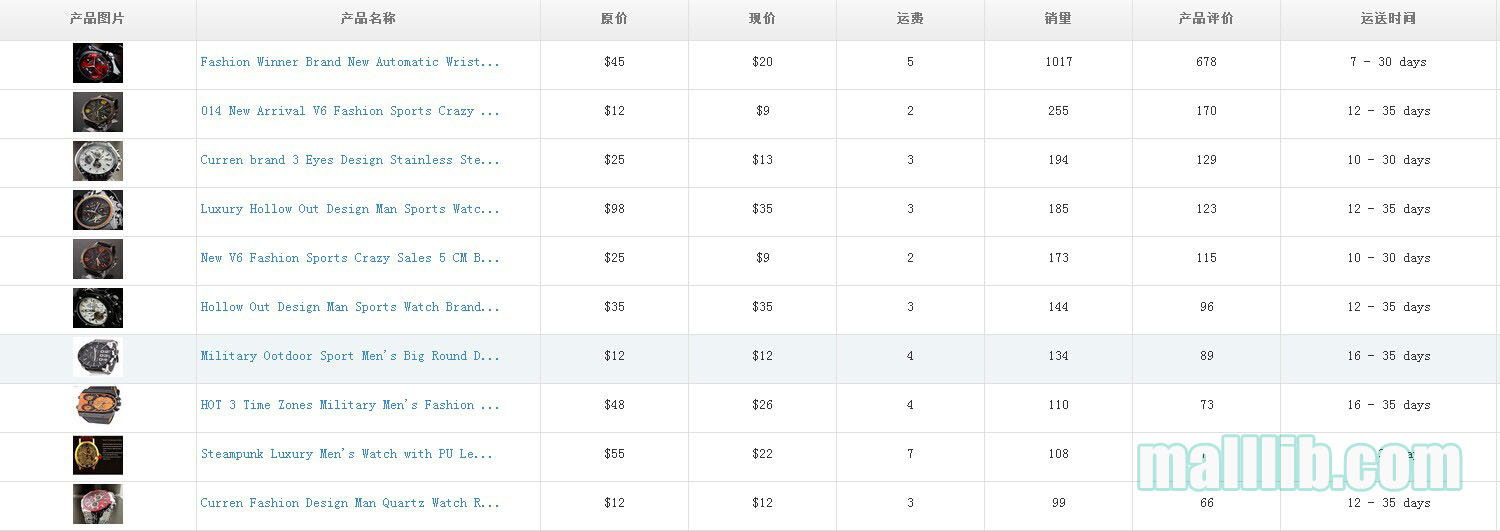Screen dimensions: 1500x531
Task: Open Military Ootdoor Sport Men's Big Round link
Action: coord(350,356)
